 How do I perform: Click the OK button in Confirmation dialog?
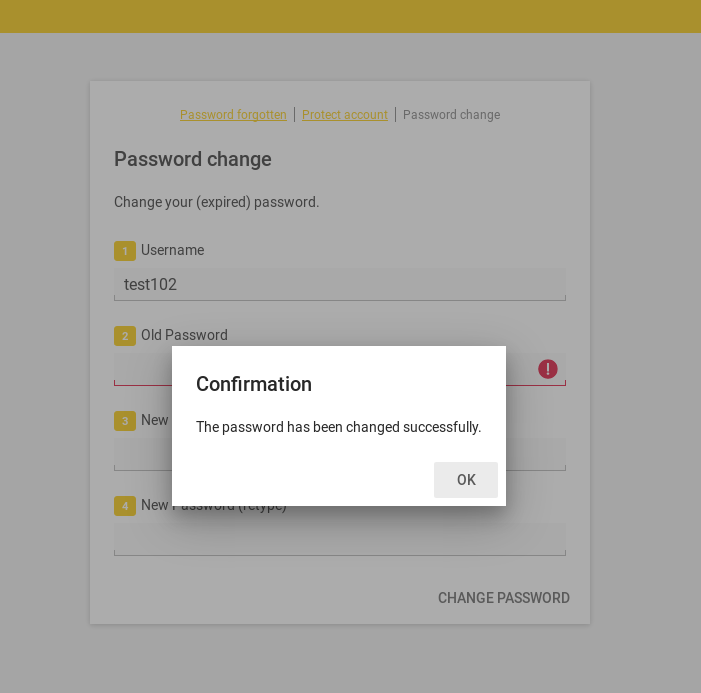pyautogui.click(x=466, y=480)
